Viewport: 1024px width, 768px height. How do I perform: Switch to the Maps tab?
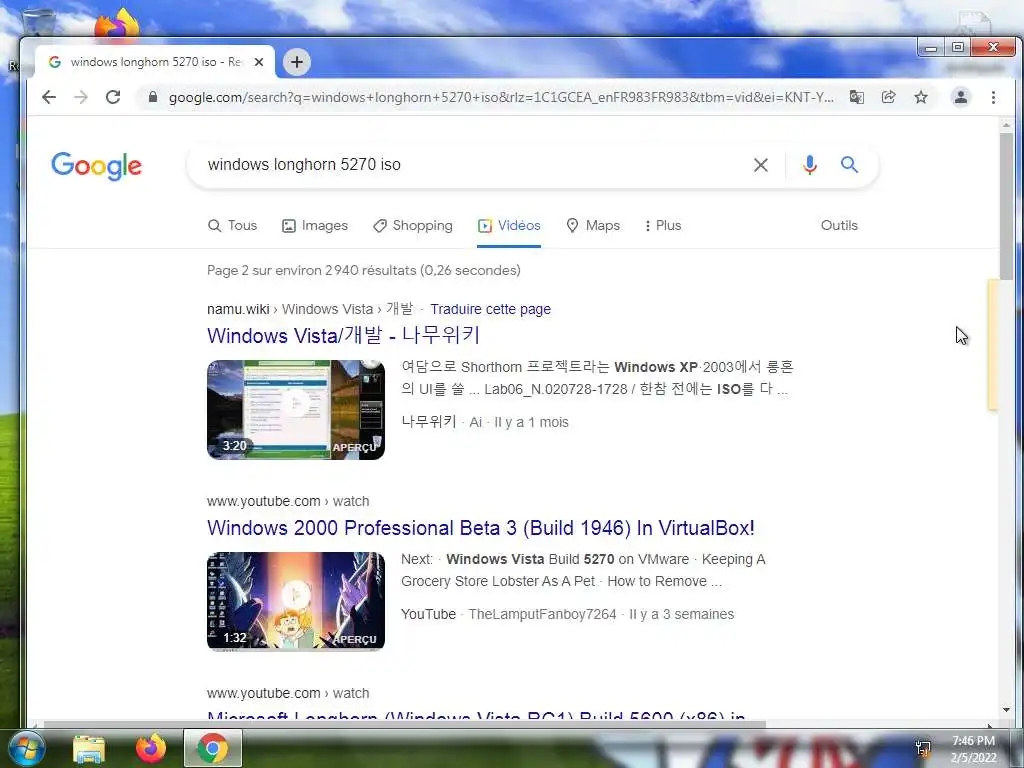tap(593, 225)
